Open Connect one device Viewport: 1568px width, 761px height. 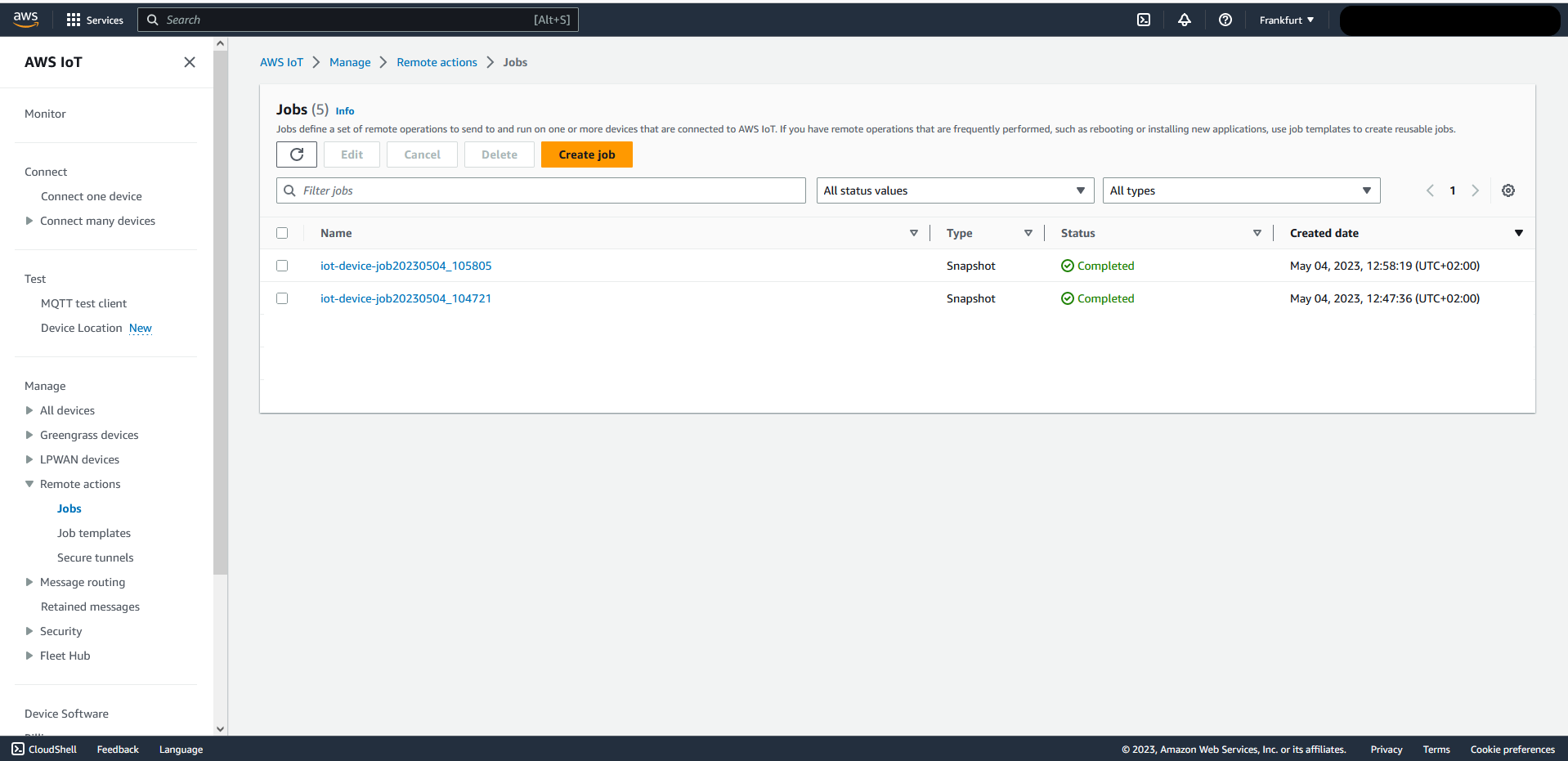coord(92,196)
